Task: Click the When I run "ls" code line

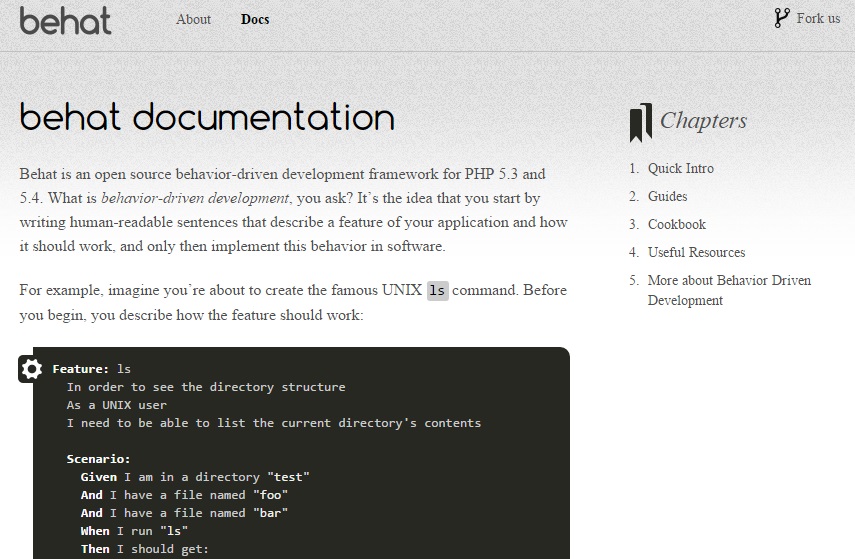Action: (x=134, y=531)
